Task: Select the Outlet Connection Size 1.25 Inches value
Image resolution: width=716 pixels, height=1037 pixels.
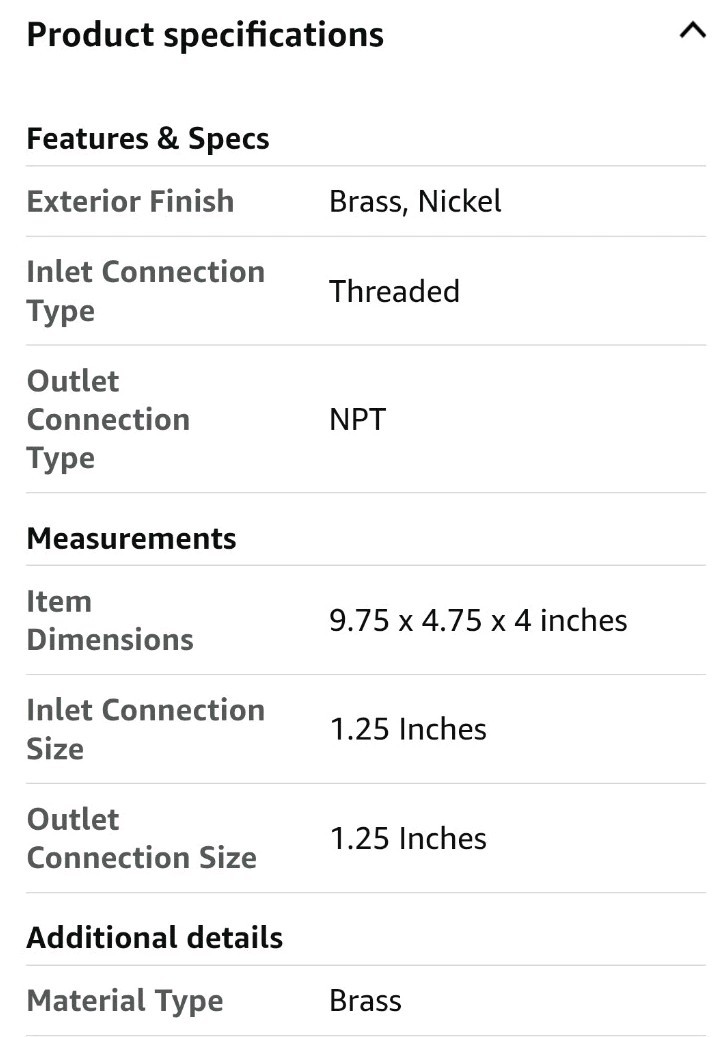Action: pos(408,838)
